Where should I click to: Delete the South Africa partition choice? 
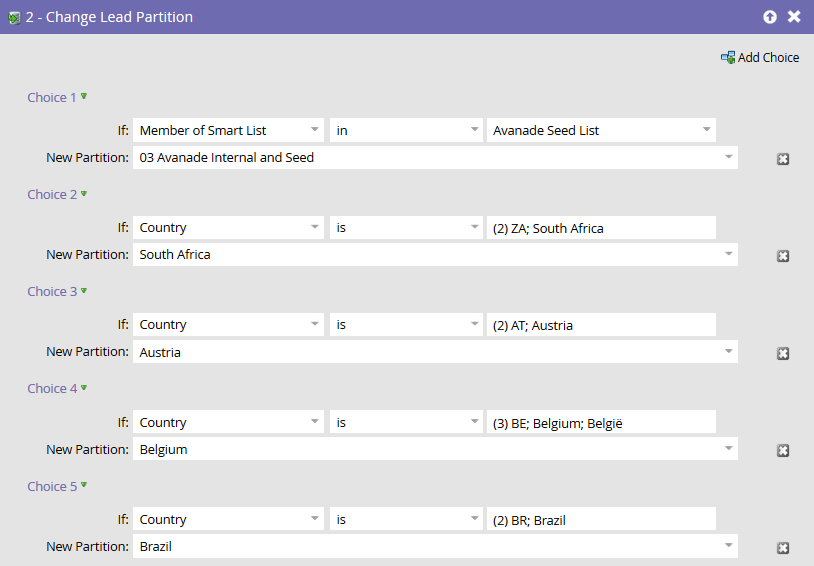pyautogui.click(x=783, y=256)
